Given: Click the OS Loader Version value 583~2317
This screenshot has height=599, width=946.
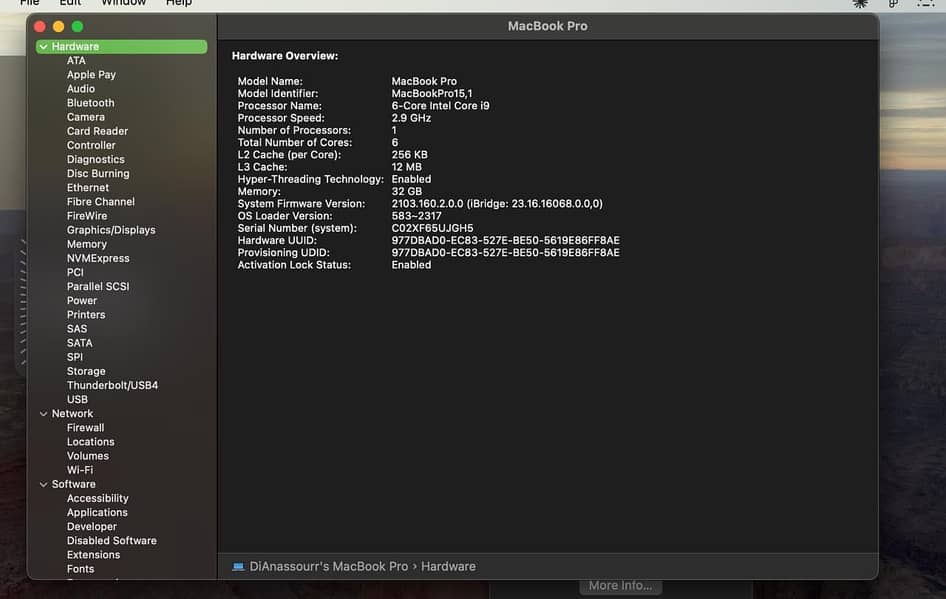Looking at the screenshot, I should coord(416,216).
